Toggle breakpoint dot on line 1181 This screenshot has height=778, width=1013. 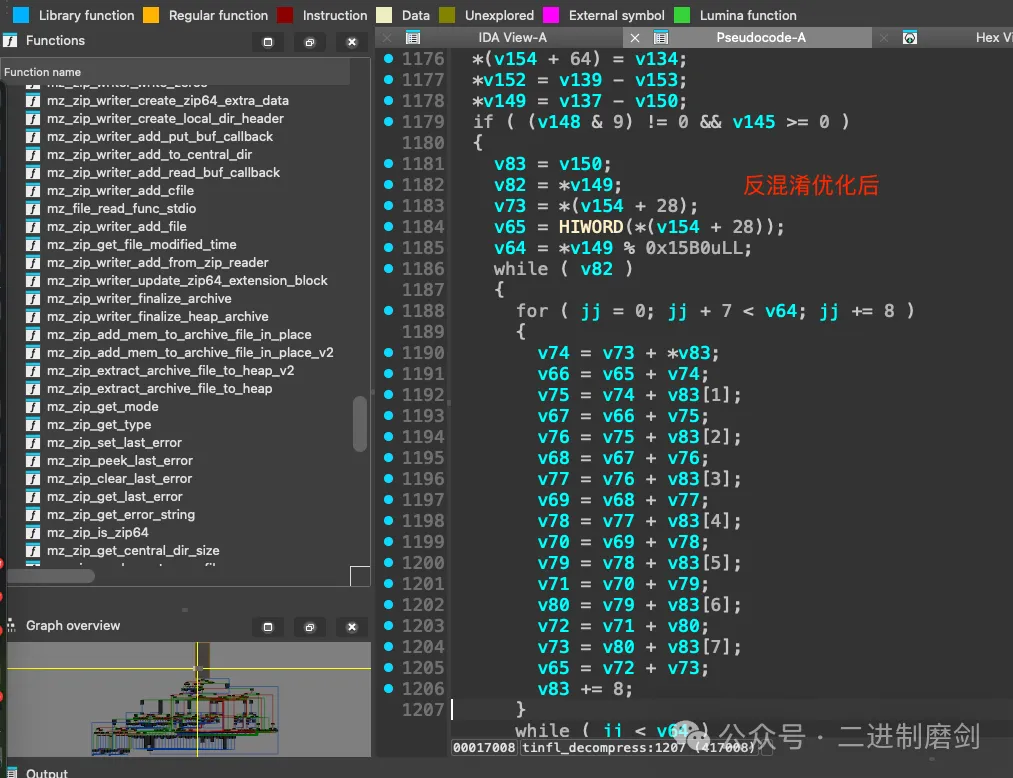point(389,163)
